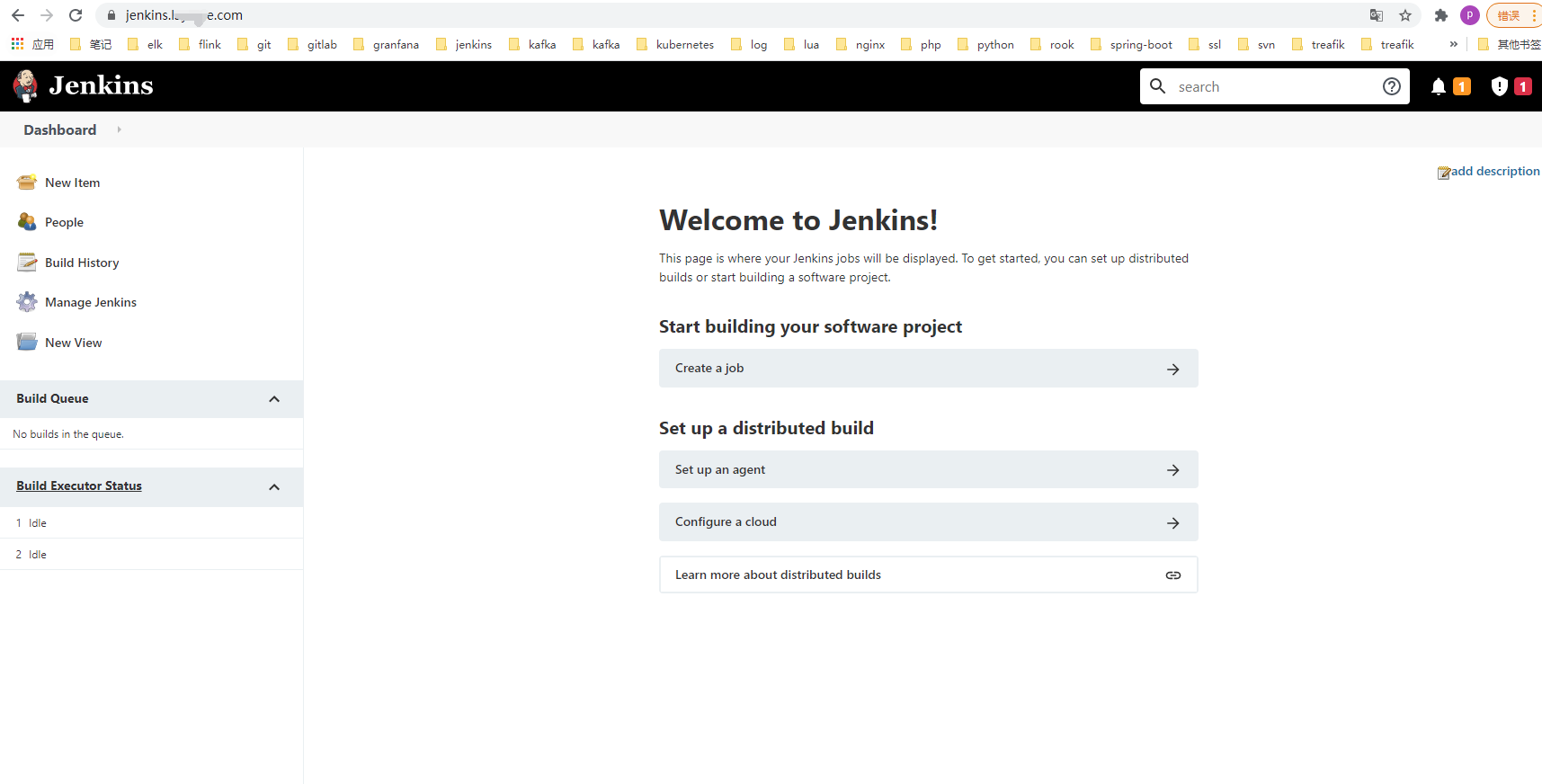1542x784 pixels.
Task: Click the Jenkins header title
Action: (x=101, y=85)
